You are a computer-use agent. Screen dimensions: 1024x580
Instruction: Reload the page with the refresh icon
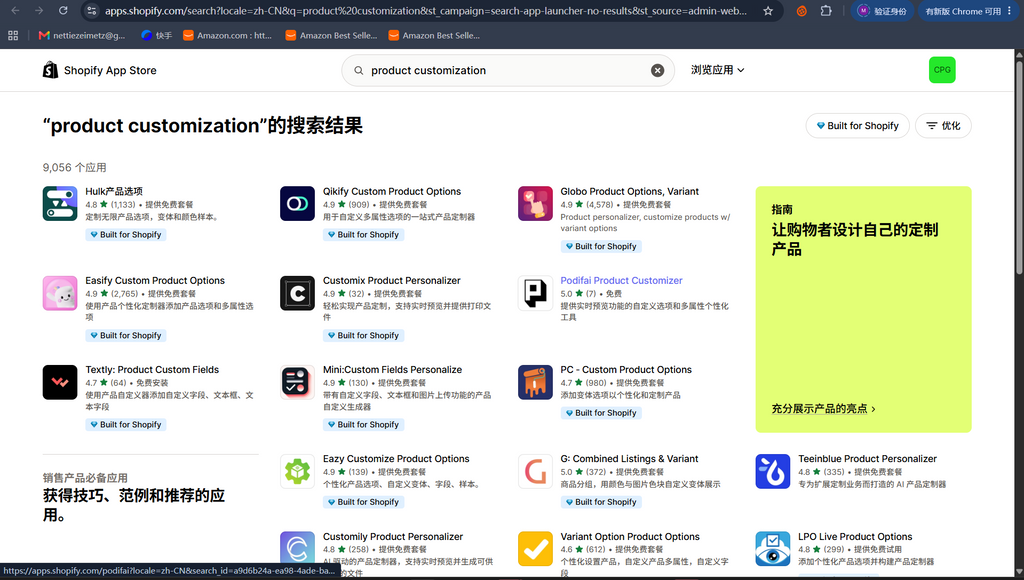coord(63,10)
